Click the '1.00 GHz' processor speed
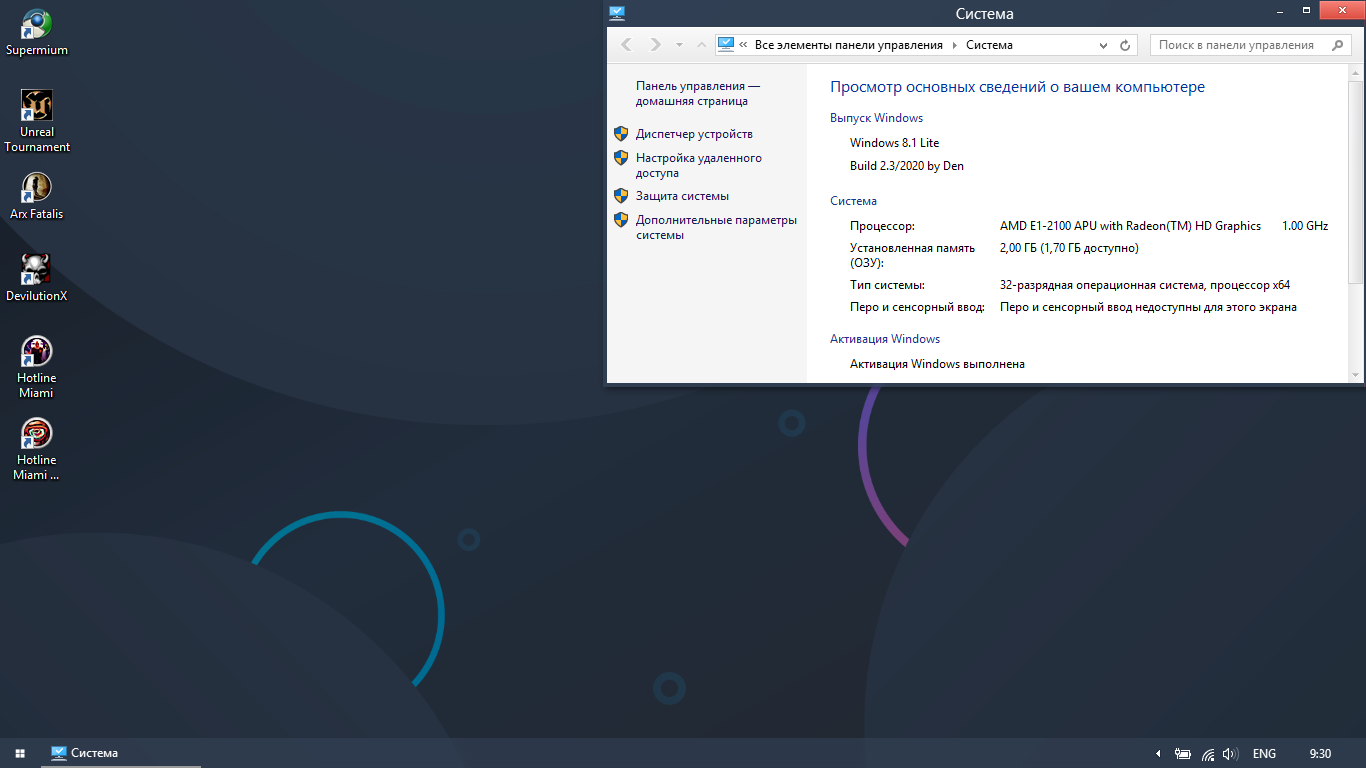Viewport: 1366px width, 768px height. (x=1305, y=226)
